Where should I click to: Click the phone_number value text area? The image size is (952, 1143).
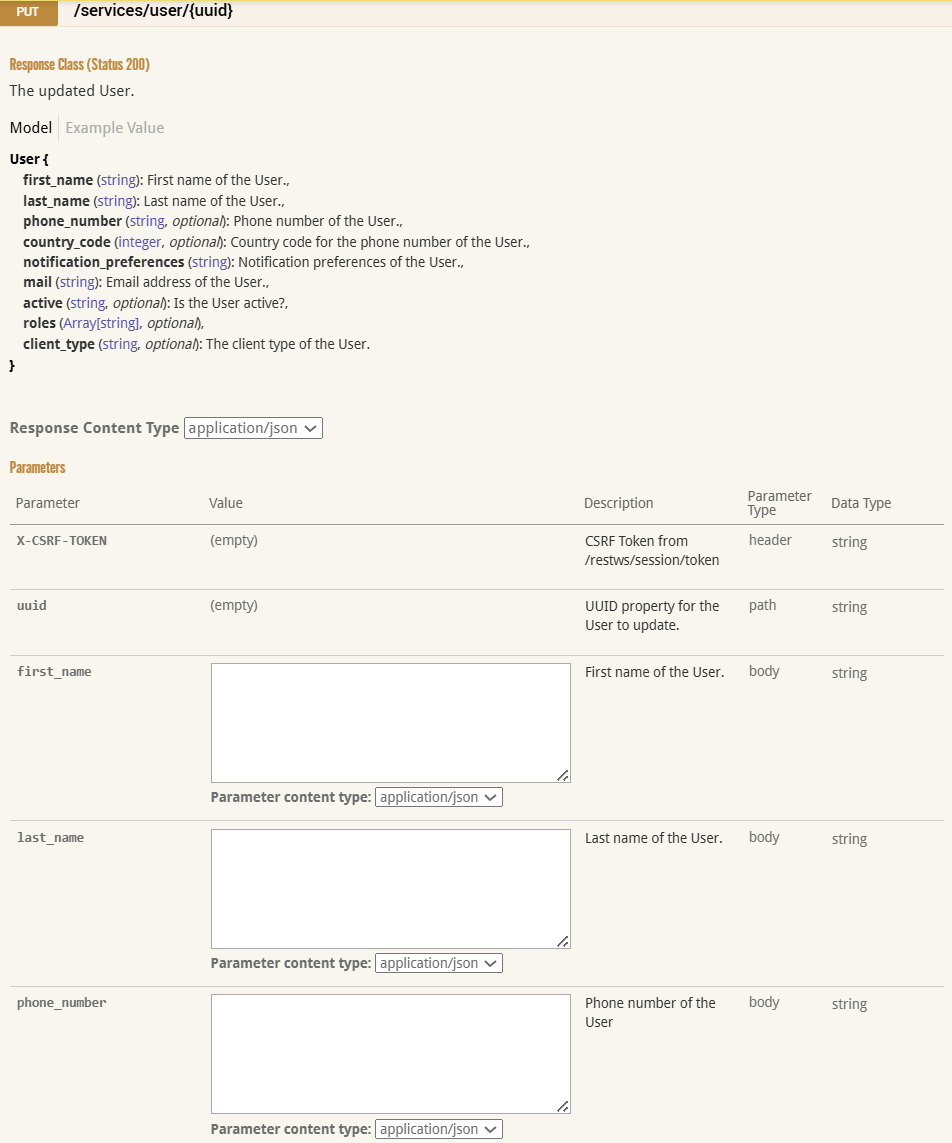[x=390, y=1053]
